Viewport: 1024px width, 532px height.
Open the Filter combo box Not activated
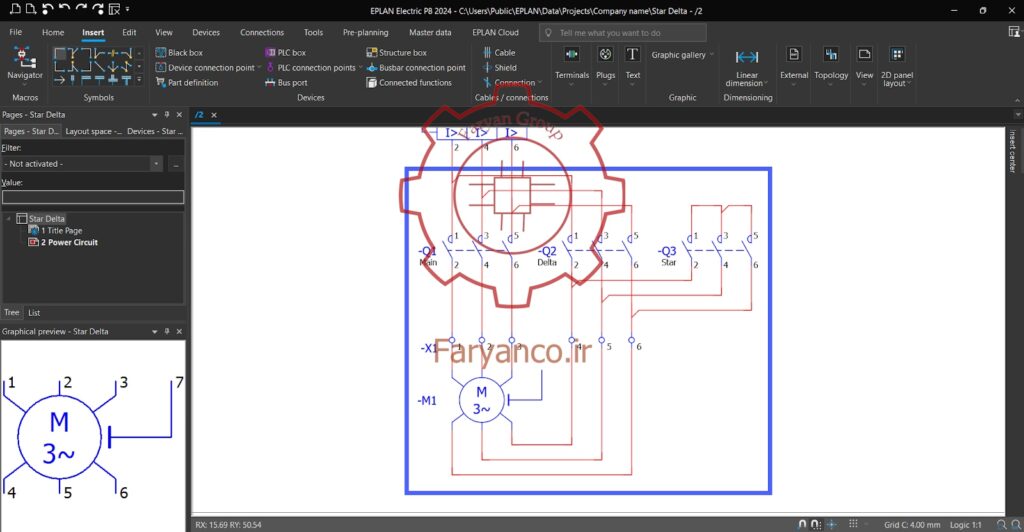tap(82, 164)
